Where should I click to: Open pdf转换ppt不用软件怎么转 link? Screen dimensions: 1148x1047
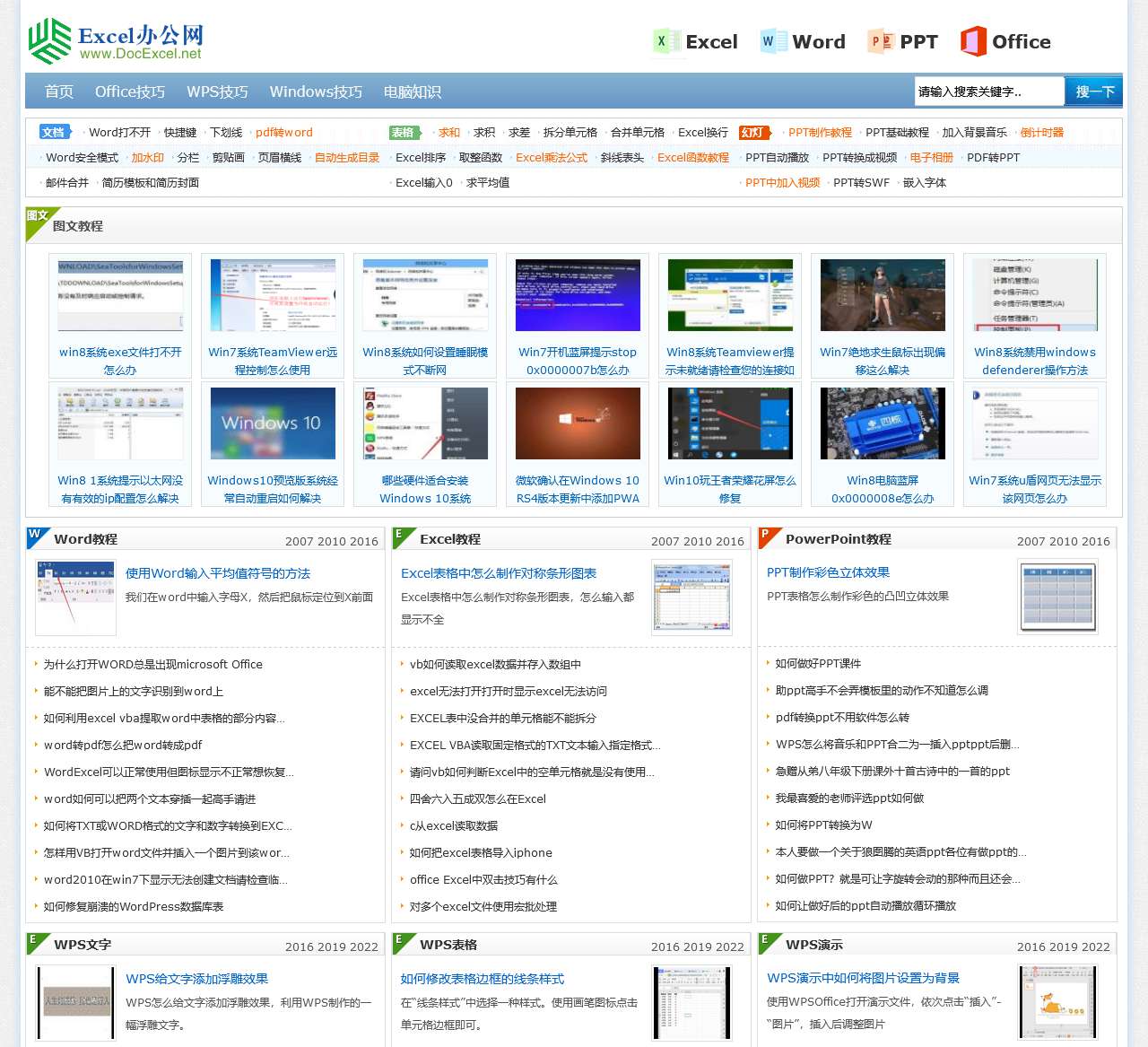(842, 718)
